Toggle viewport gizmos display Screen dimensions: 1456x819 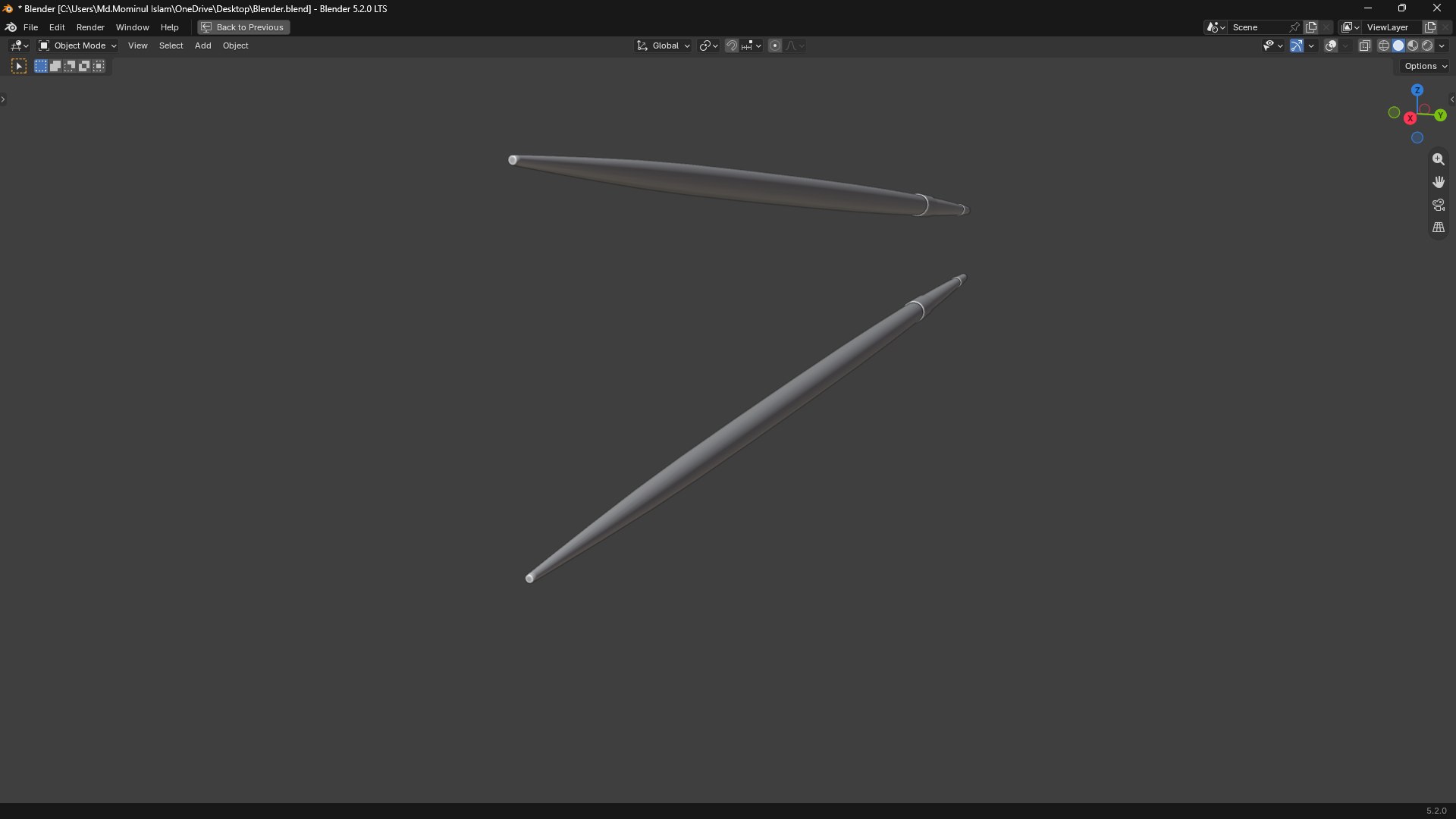[1297, 46]
